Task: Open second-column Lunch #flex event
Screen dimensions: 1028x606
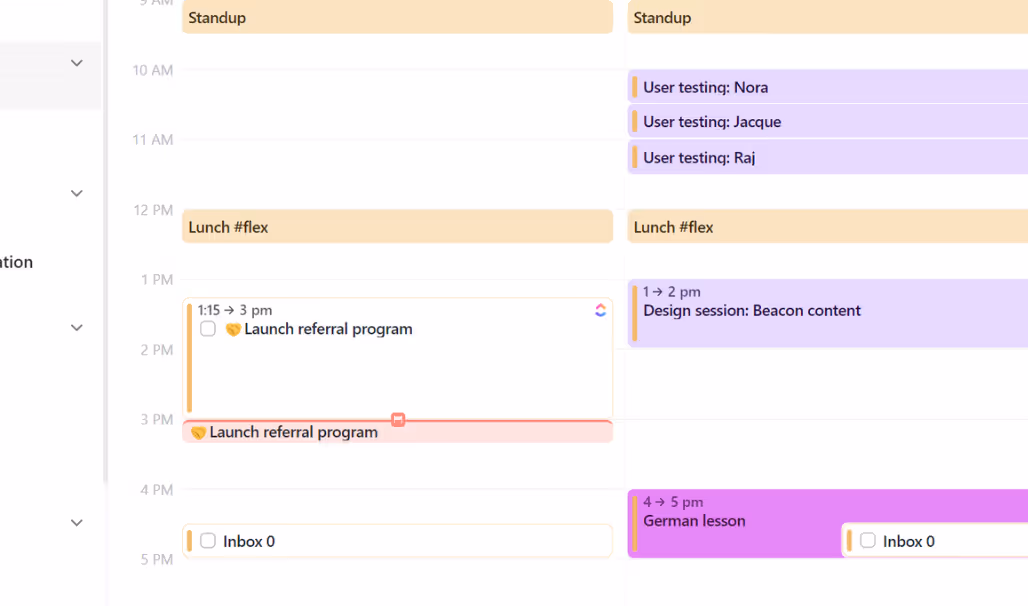Action: [827, 226]
